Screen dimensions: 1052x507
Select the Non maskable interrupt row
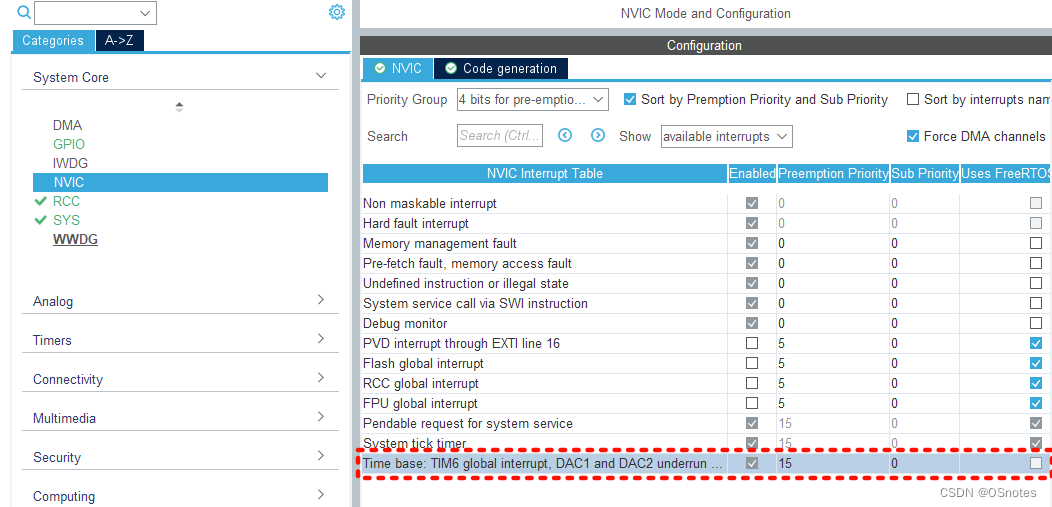point(707,203)
